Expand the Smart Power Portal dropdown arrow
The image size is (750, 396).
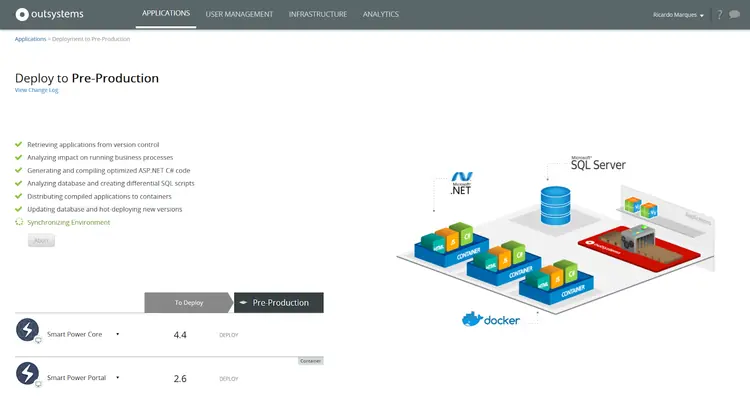pyautogui.click(x=118, y=377)
